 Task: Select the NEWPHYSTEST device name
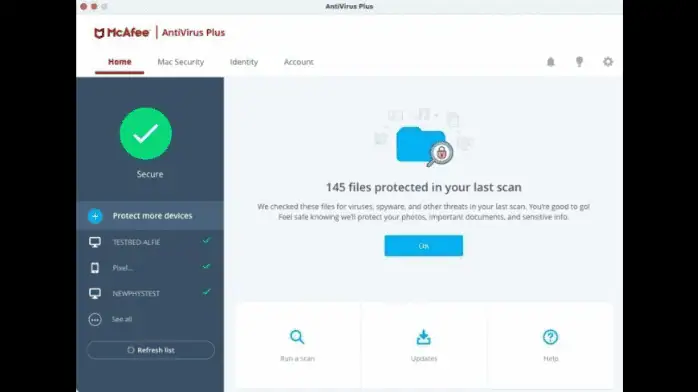pos(136,294)
